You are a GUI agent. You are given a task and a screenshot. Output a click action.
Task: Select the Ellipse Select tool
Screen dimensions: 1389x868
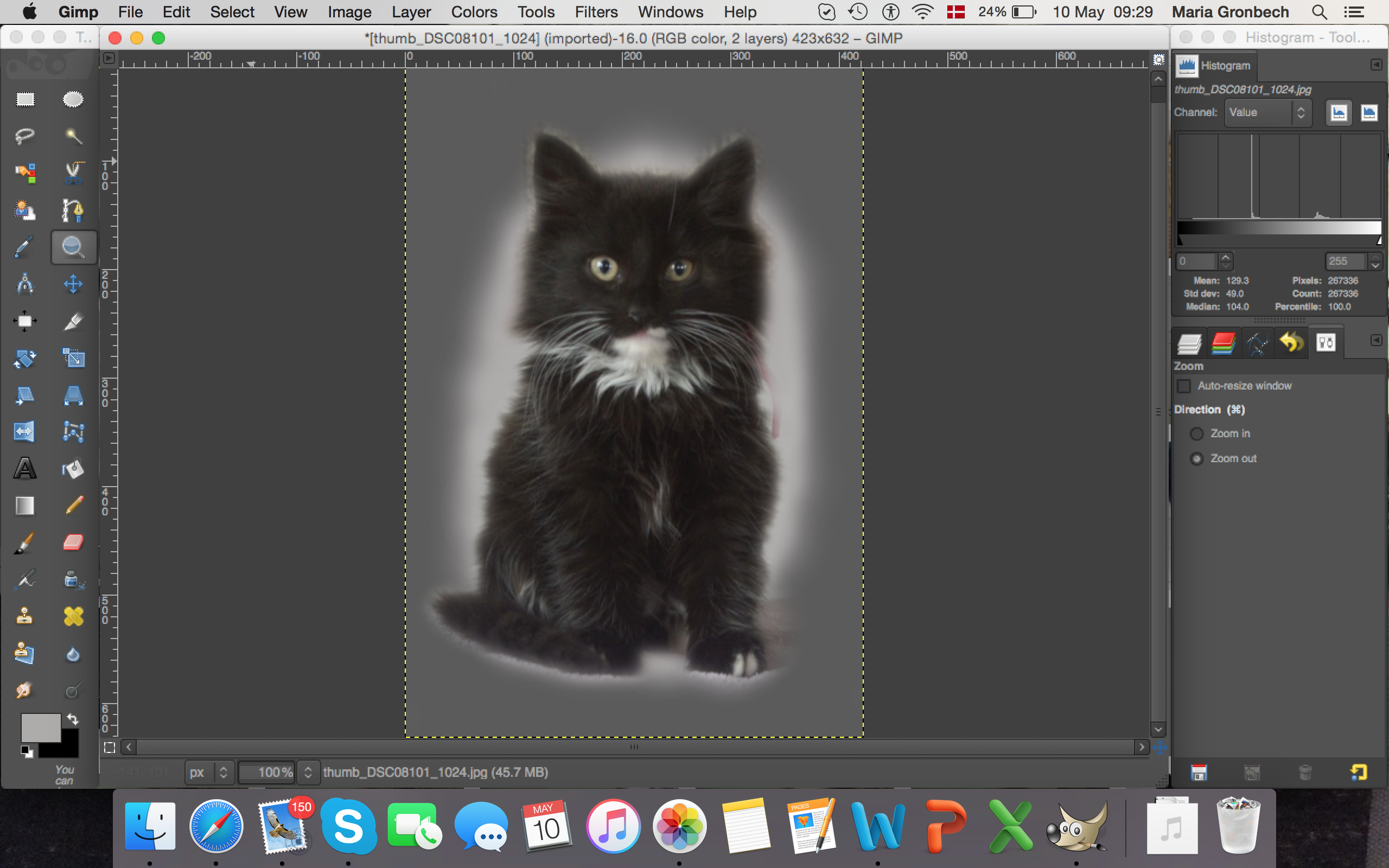coord(73,99)
